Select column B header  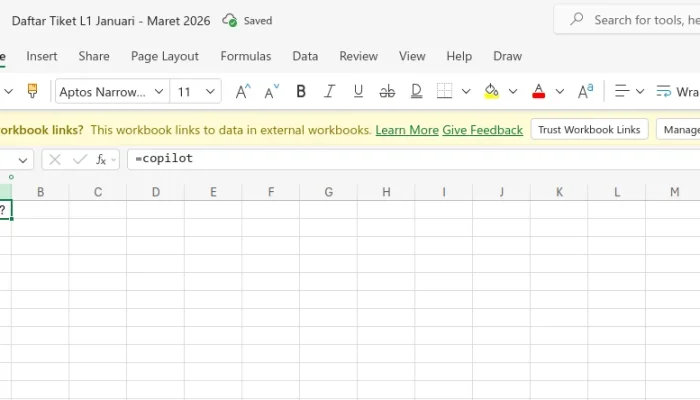(x=40, y=192)
